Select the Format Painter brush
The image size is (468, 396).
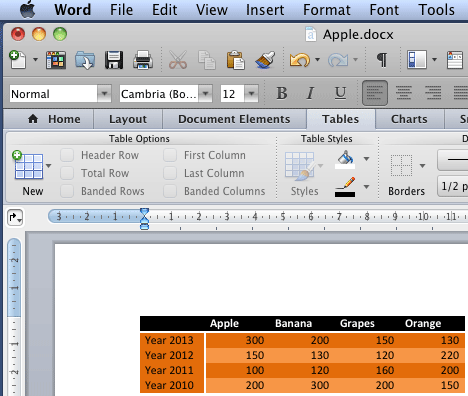tap(265, 60)
